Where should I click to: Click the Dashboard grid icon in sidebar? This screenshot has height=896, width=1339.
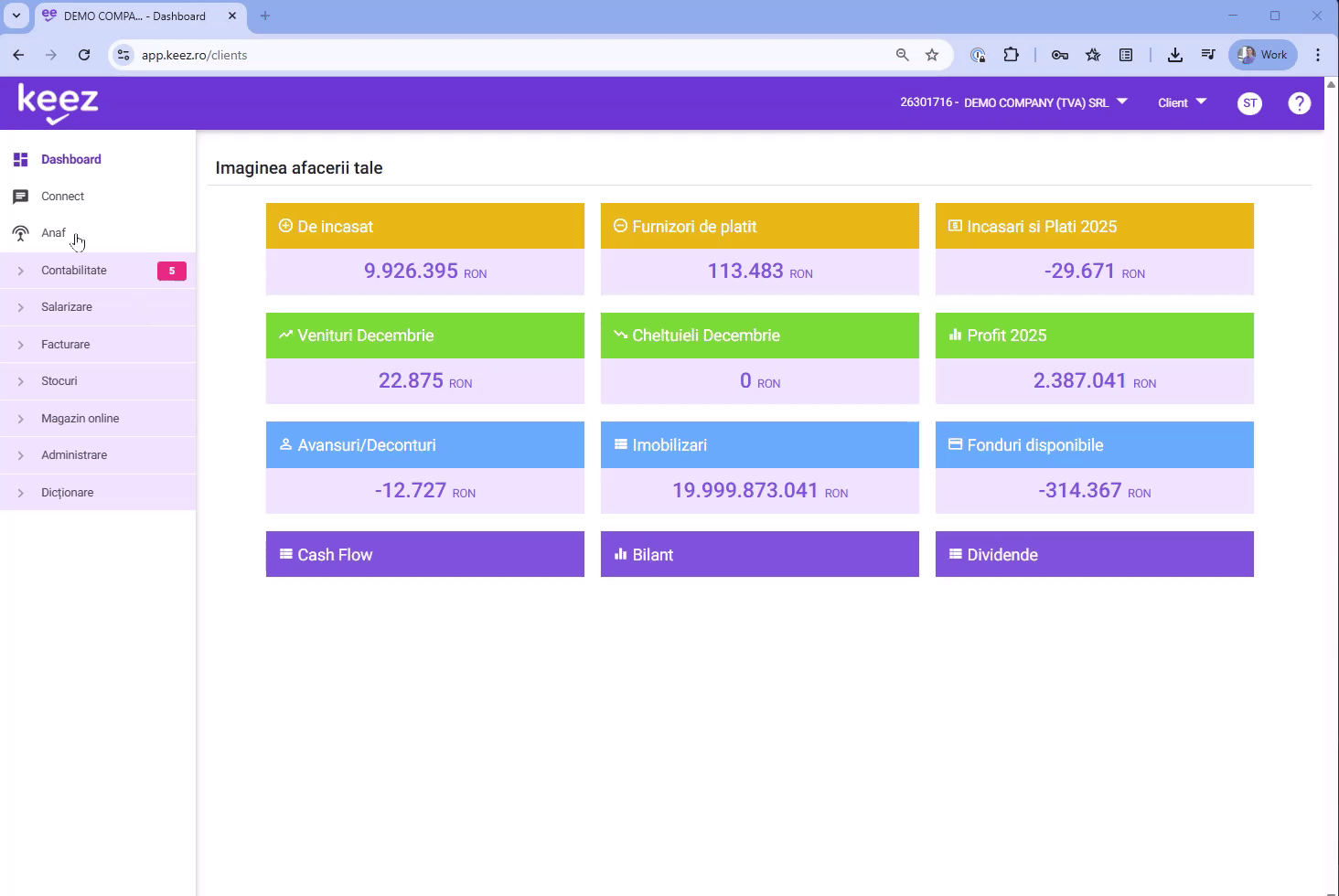point(20,160)
